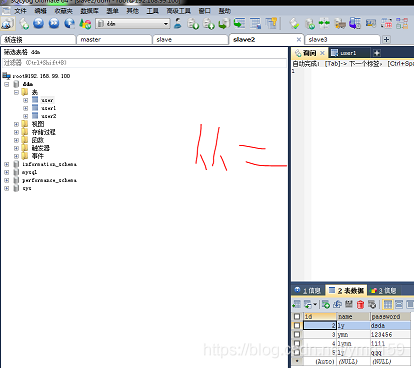Viewport: 414px width, 368px height.
Task: Open the dropdown arrow in results toolbar
Action: click(315, 304)
